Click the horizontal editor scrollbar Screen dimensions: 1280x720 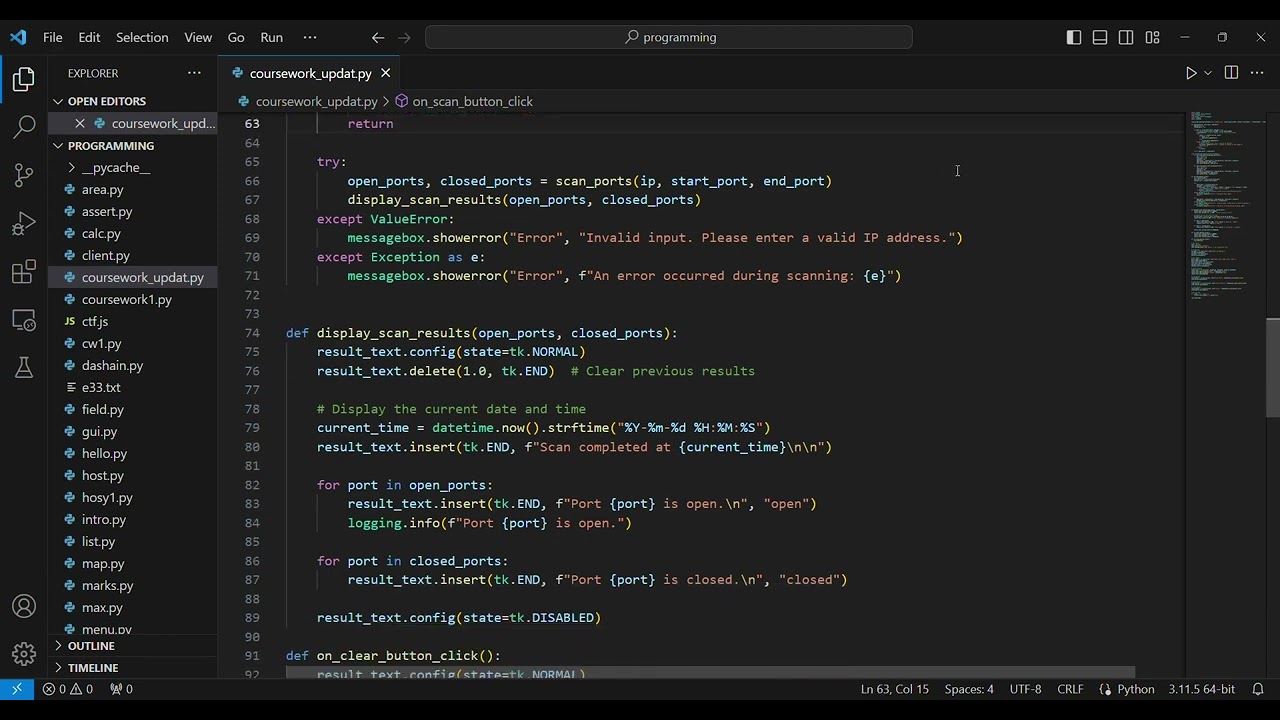click(x=710, y=673)
